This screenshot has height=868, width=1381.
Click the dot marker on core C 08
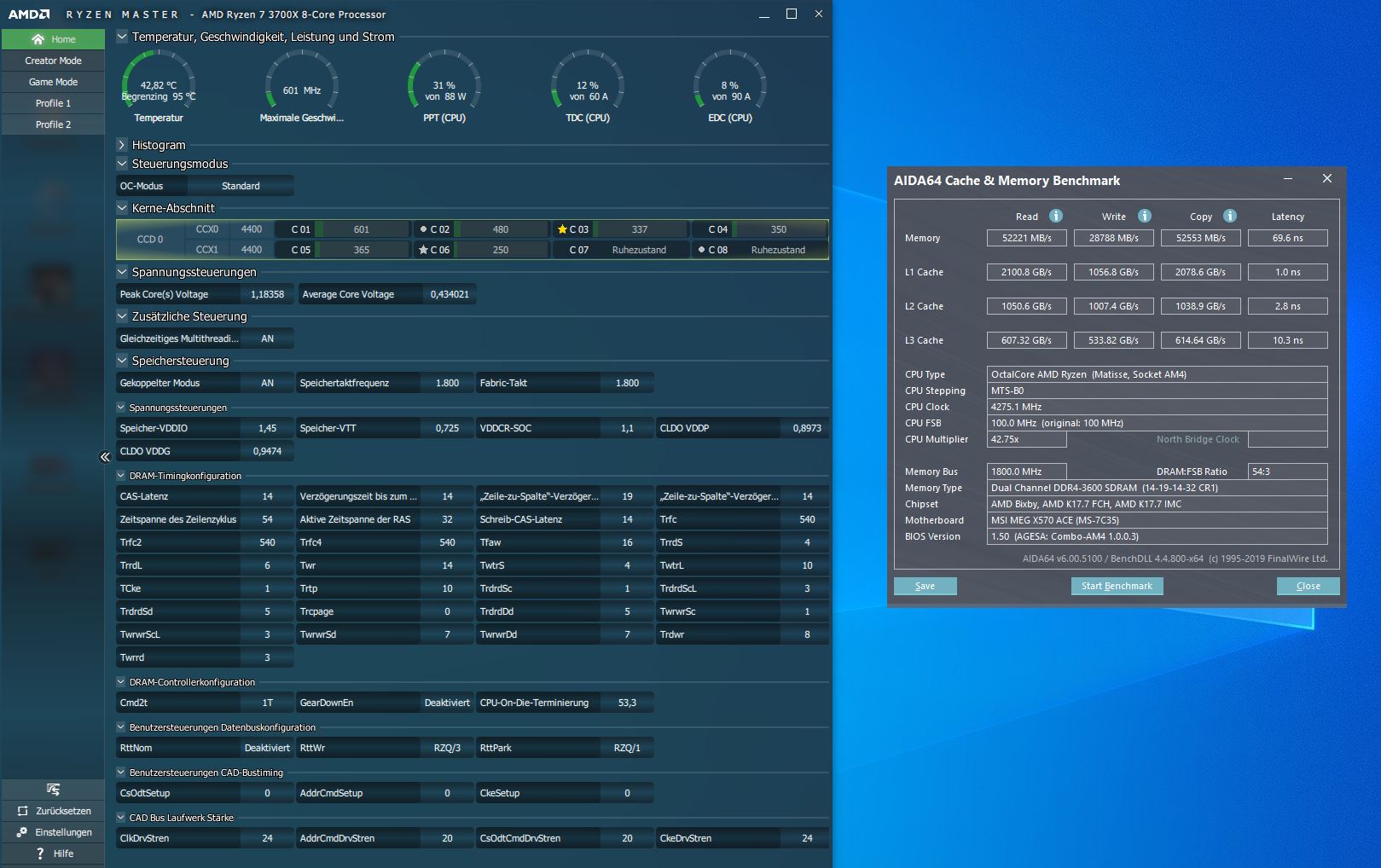(x=701, y=250)
